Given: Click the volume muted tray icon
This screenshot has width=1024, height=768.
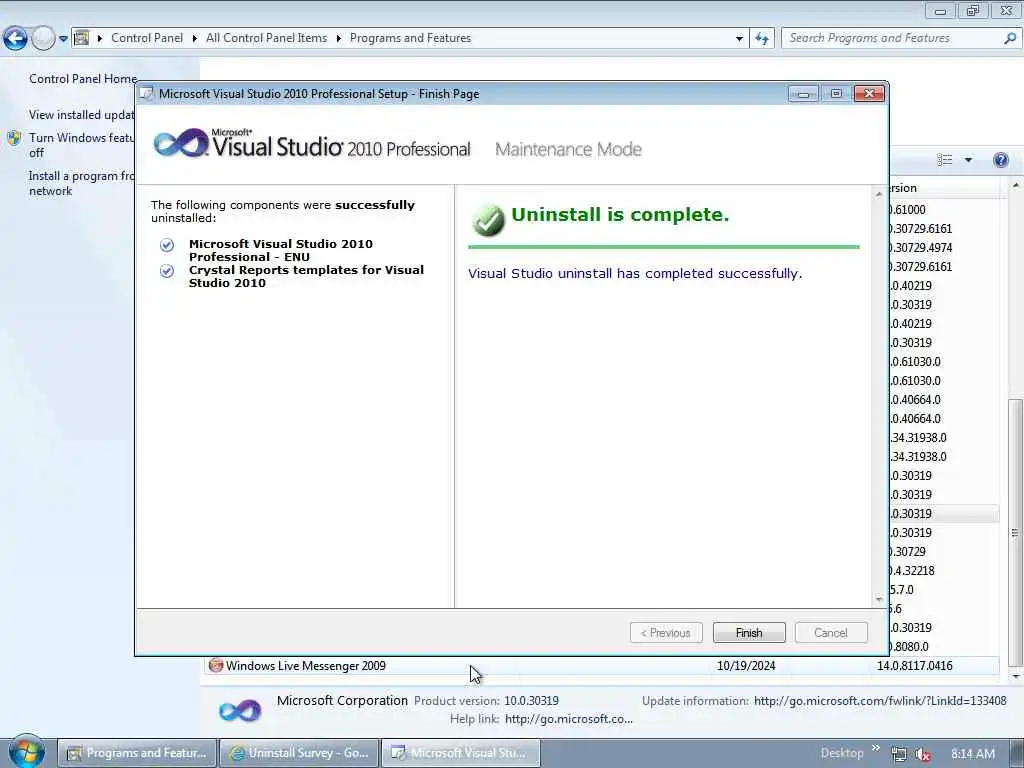Looking at the screenshot, I should (922, 754).
